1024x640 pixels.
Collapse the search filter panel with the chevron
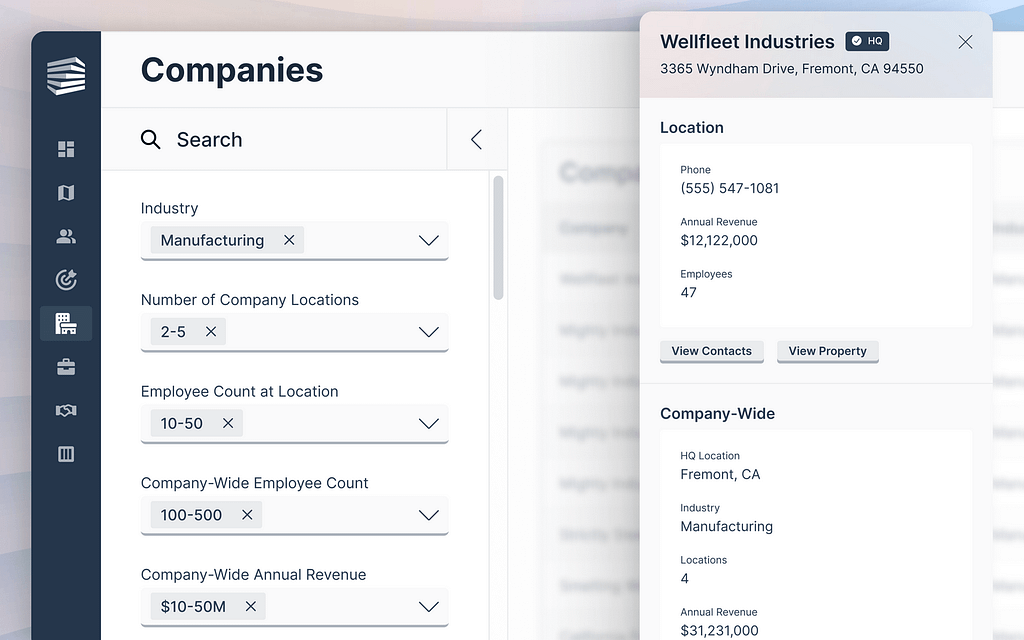tap(476, 140)
